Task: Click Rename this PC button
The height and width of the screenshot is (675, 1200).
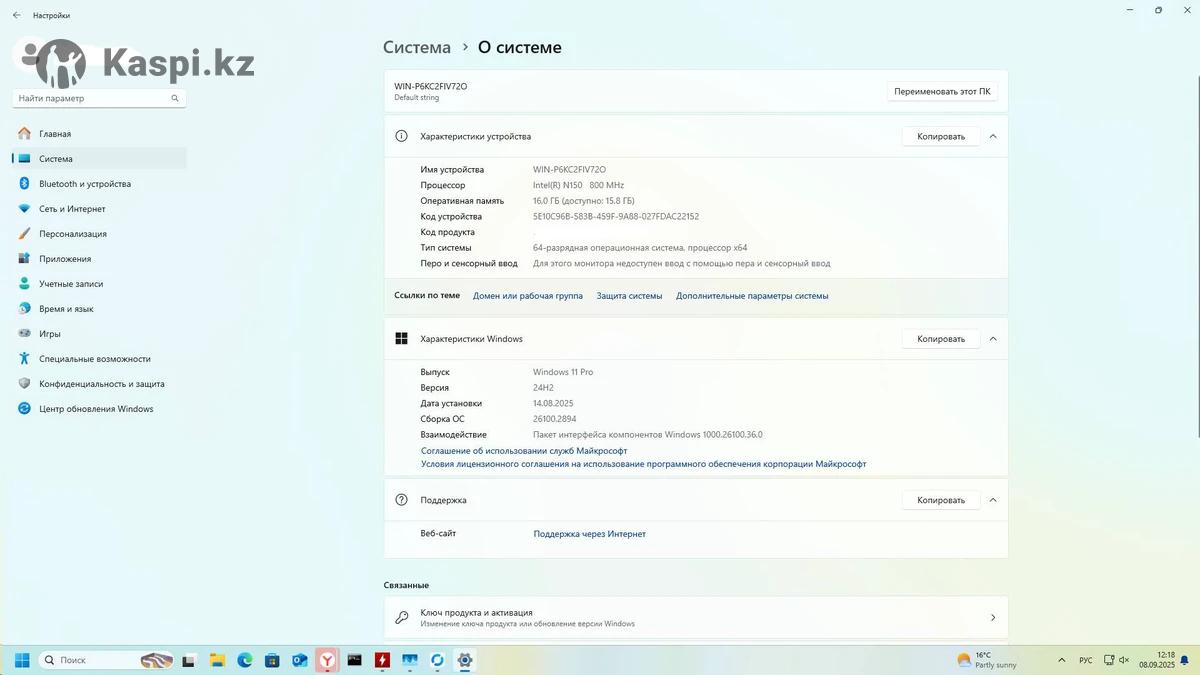Action: pyautogui.click(x=942, y=91)
